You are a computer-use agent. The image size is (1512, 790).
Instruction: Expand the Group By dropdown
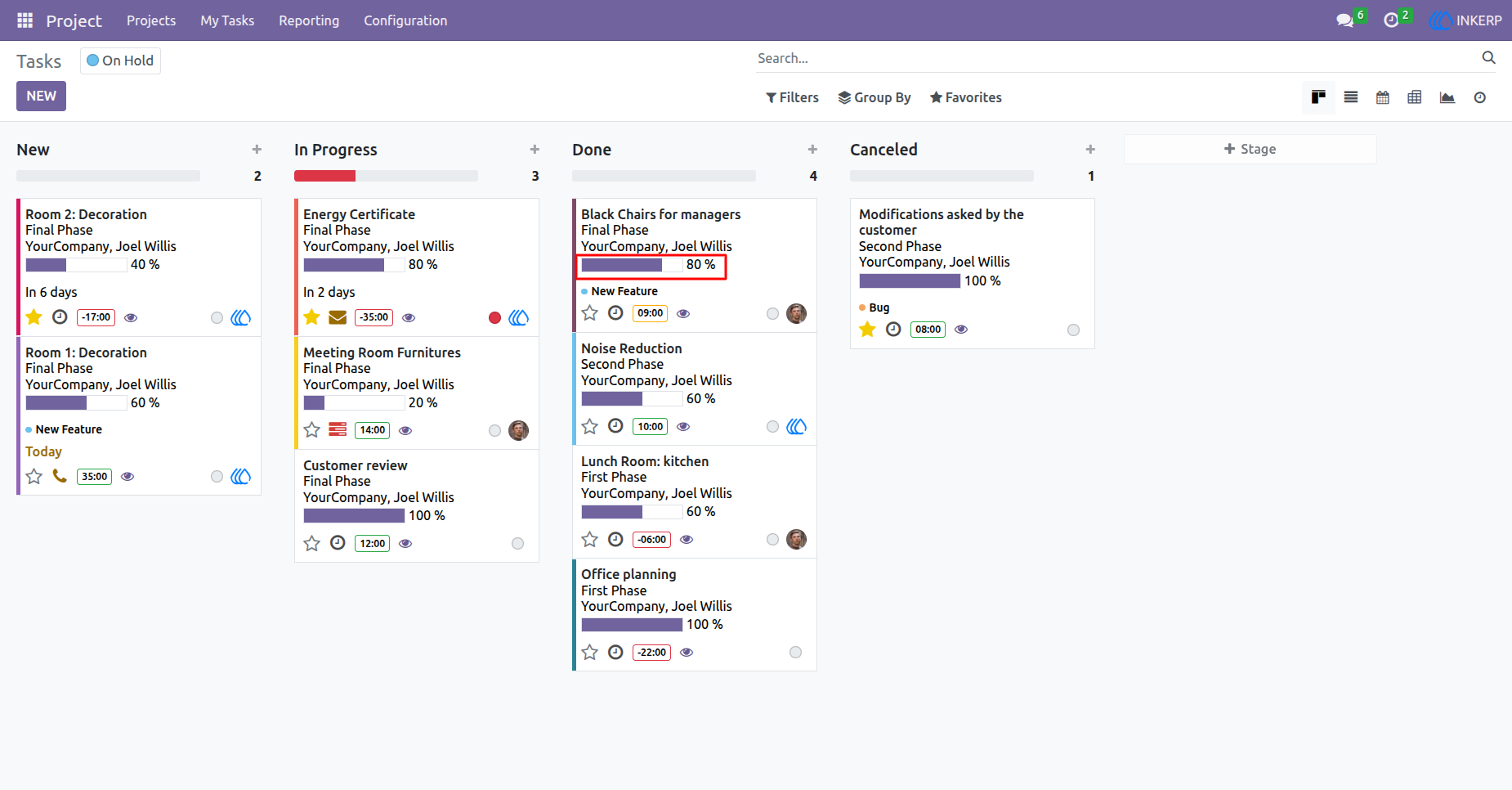coord(875,97)
